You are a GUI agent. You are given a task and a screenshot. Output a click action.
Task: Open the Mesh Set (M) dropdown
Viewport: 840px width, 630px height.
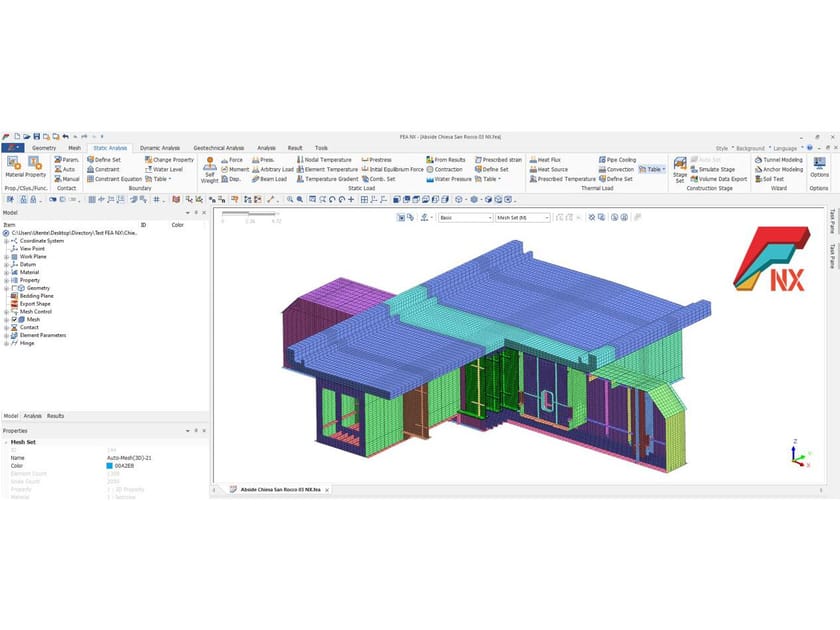tap(520, 216)
